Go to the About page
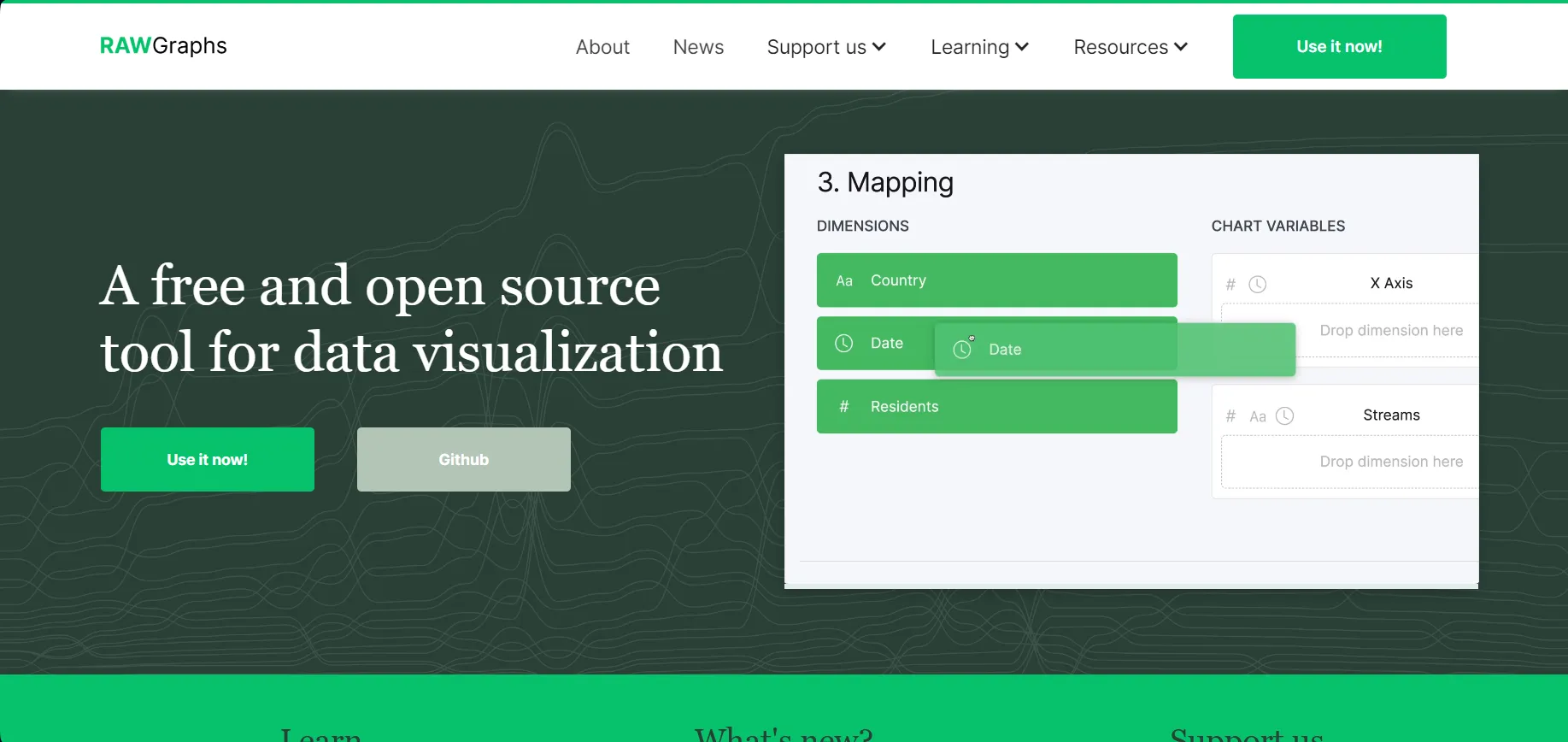Viewport: 1568px width, 742px height. pos(602,47)
